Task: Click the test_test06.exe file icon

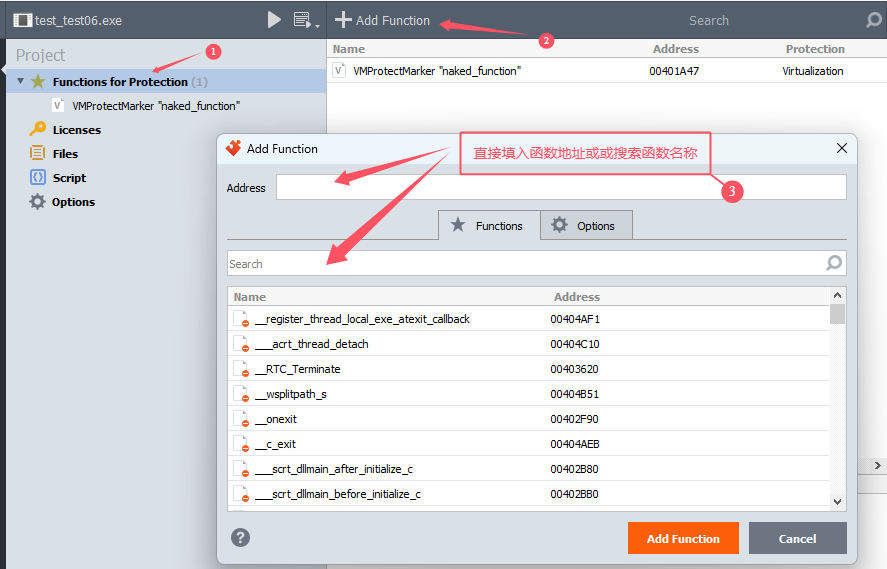Action: (22, 20)
